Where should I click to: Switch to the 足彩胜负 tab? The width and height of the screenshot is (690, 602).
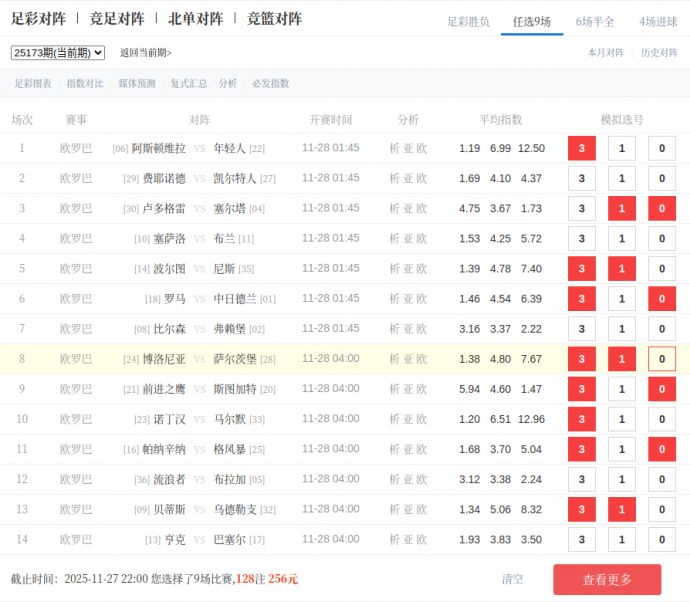tap(468, 21)
